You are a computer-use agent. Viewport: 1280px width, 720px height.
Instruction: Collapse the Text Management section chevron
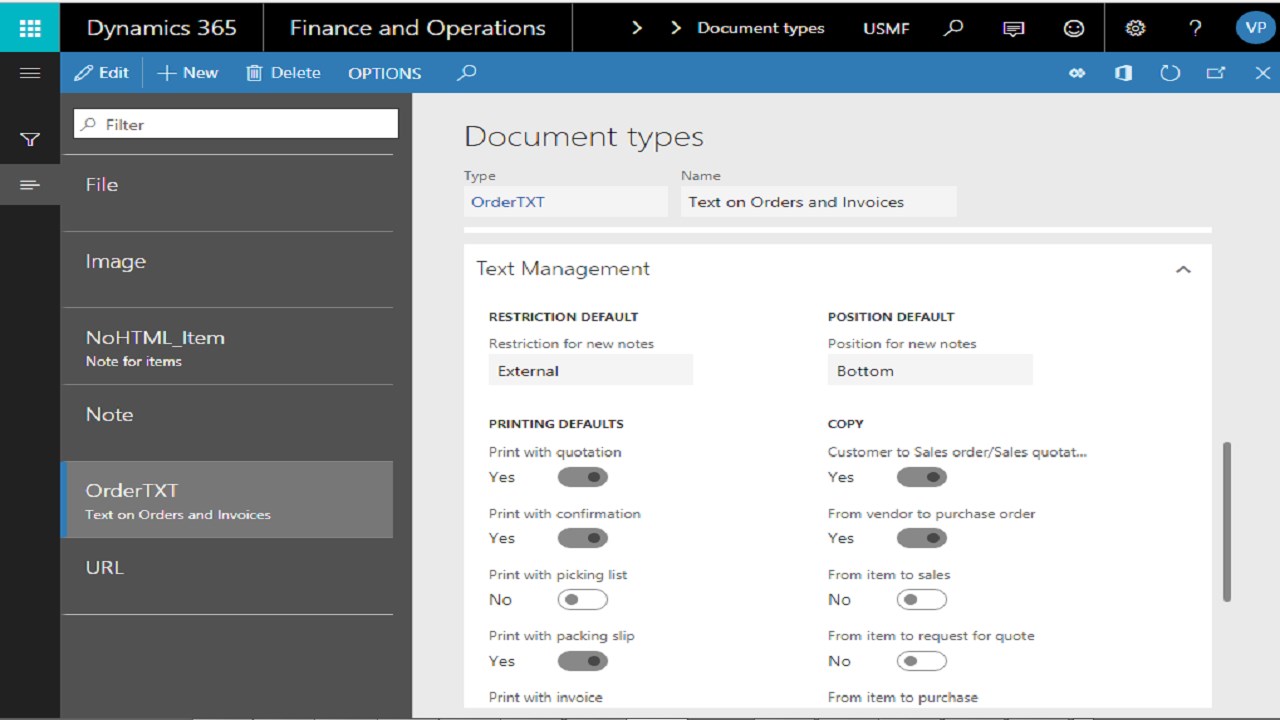point(1183,269)
